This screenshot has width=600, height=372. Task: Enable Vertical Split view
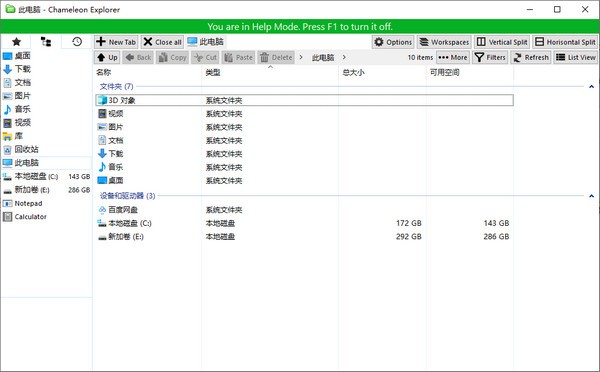pos(502,42)
